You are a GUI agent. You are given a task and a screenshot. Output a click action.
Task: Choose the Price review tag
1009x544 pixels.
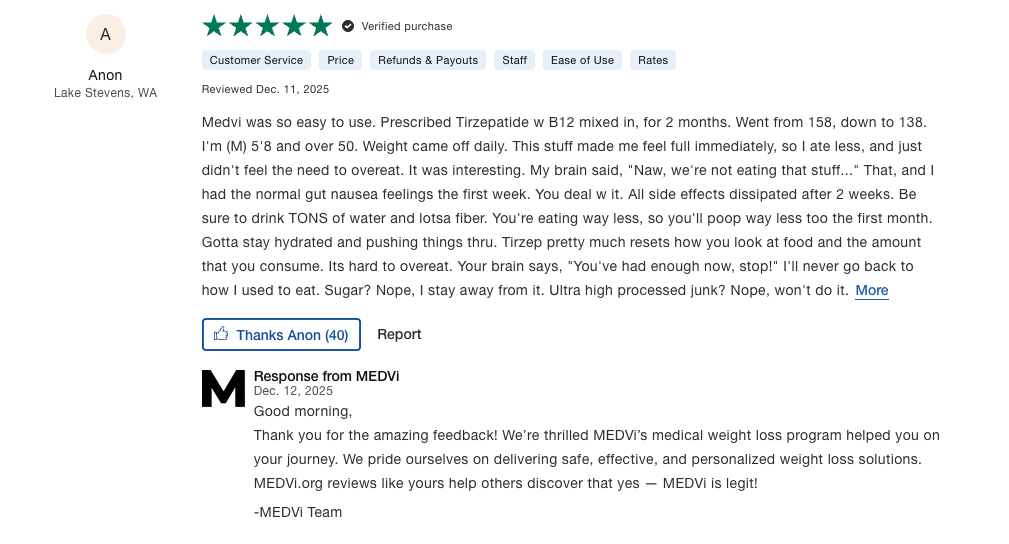340,60
